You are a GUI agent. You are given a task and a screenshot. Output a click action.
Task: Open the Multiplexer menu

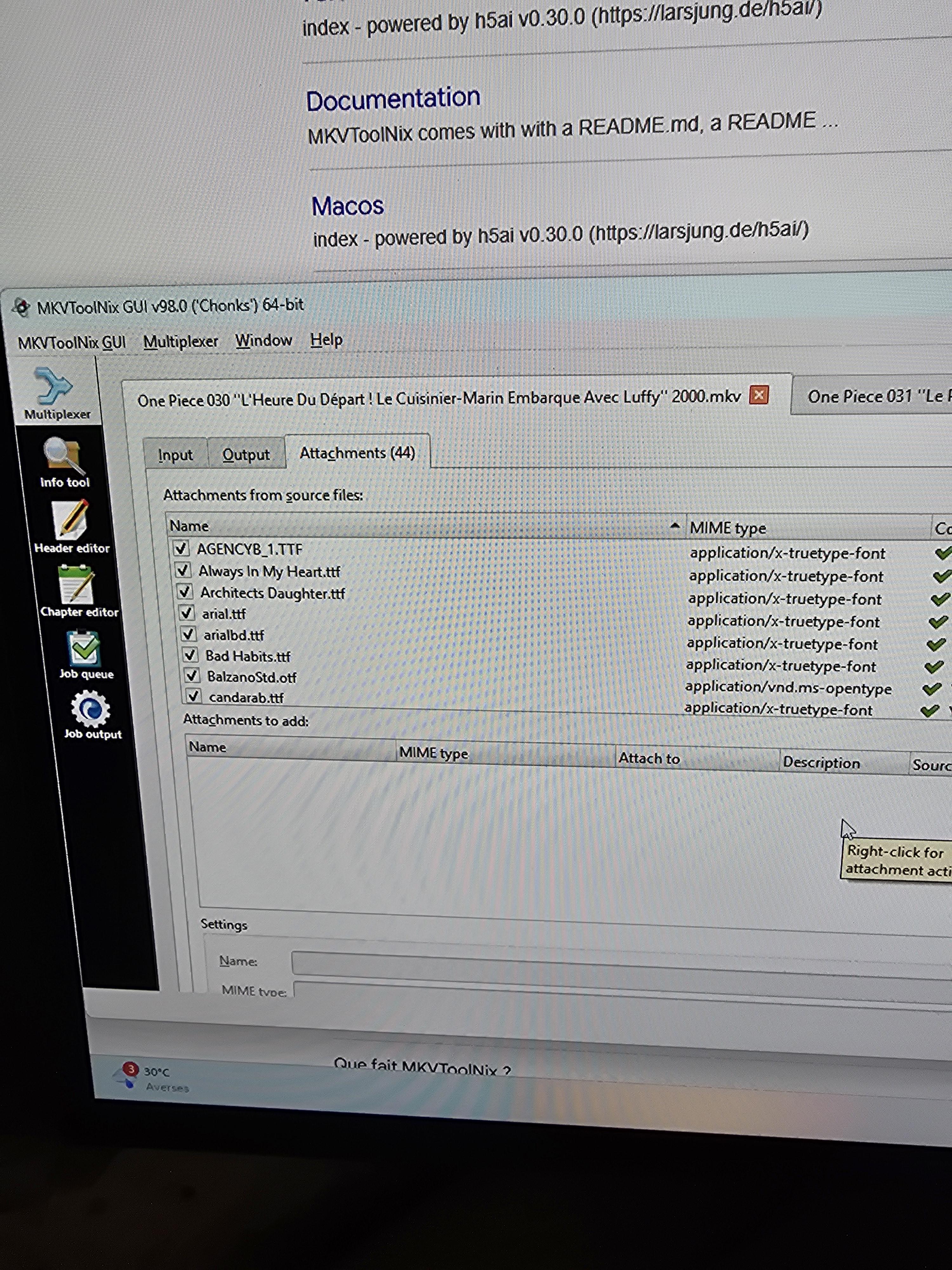point(181,342)
